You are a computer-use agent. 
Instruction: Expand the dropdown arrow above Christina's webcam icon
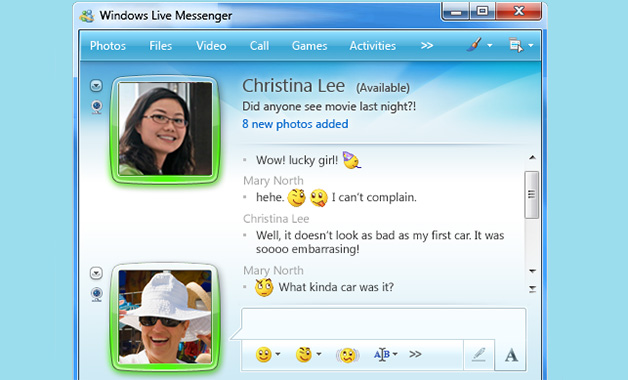96,85
